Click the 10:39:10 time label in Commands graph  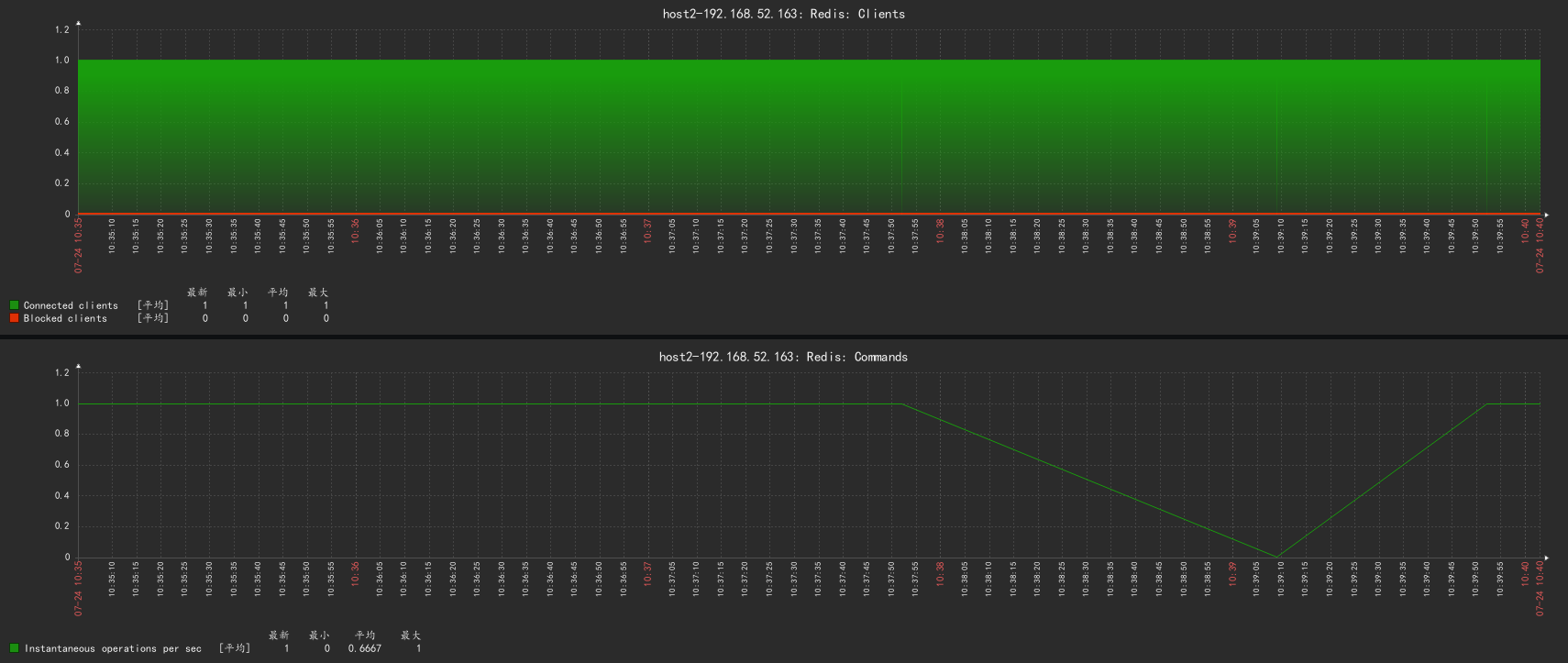point(1282,579)
